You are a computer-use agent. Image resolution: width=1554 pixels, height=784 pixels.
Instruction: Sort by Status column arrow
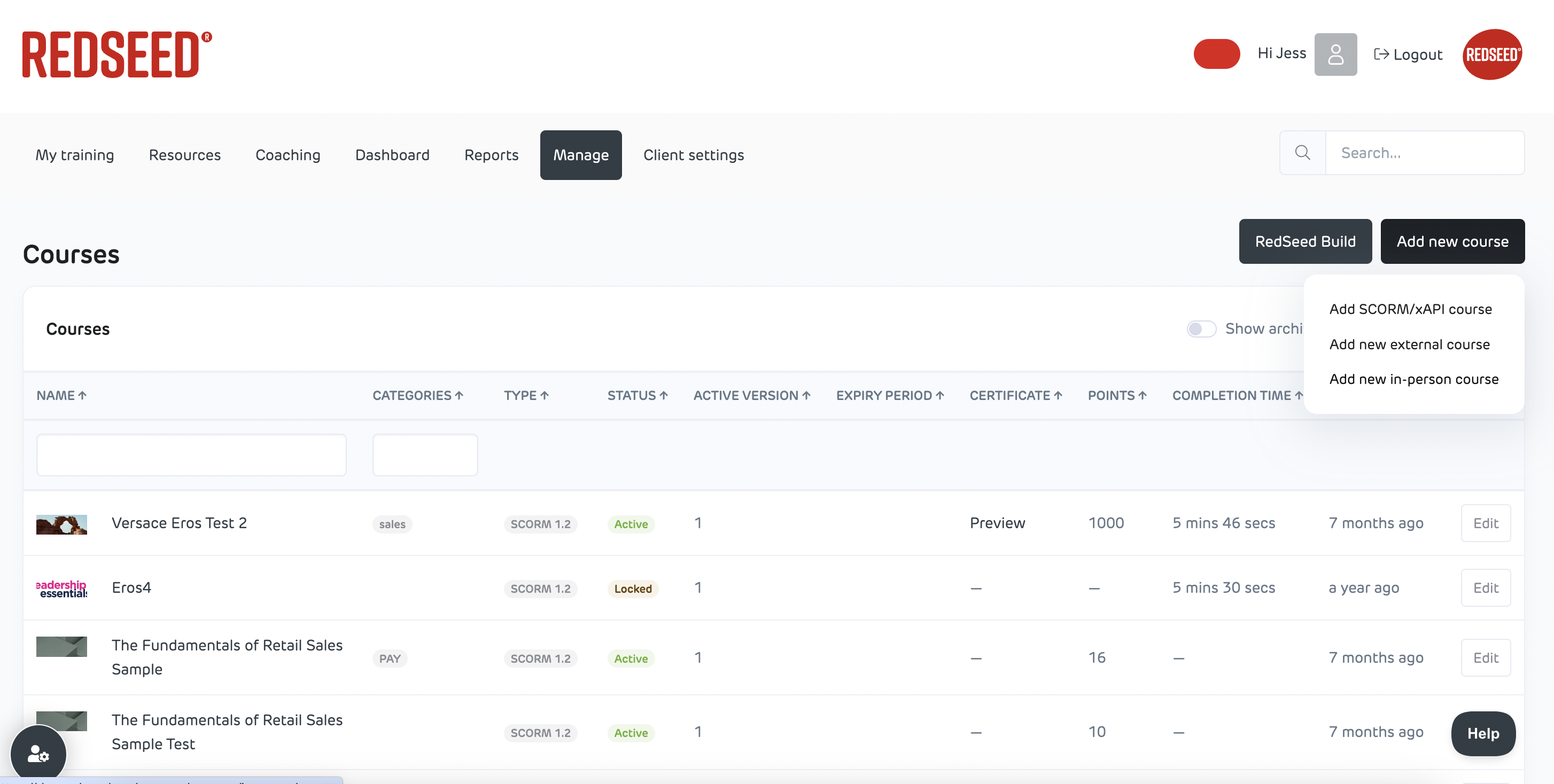click(664, 396)
